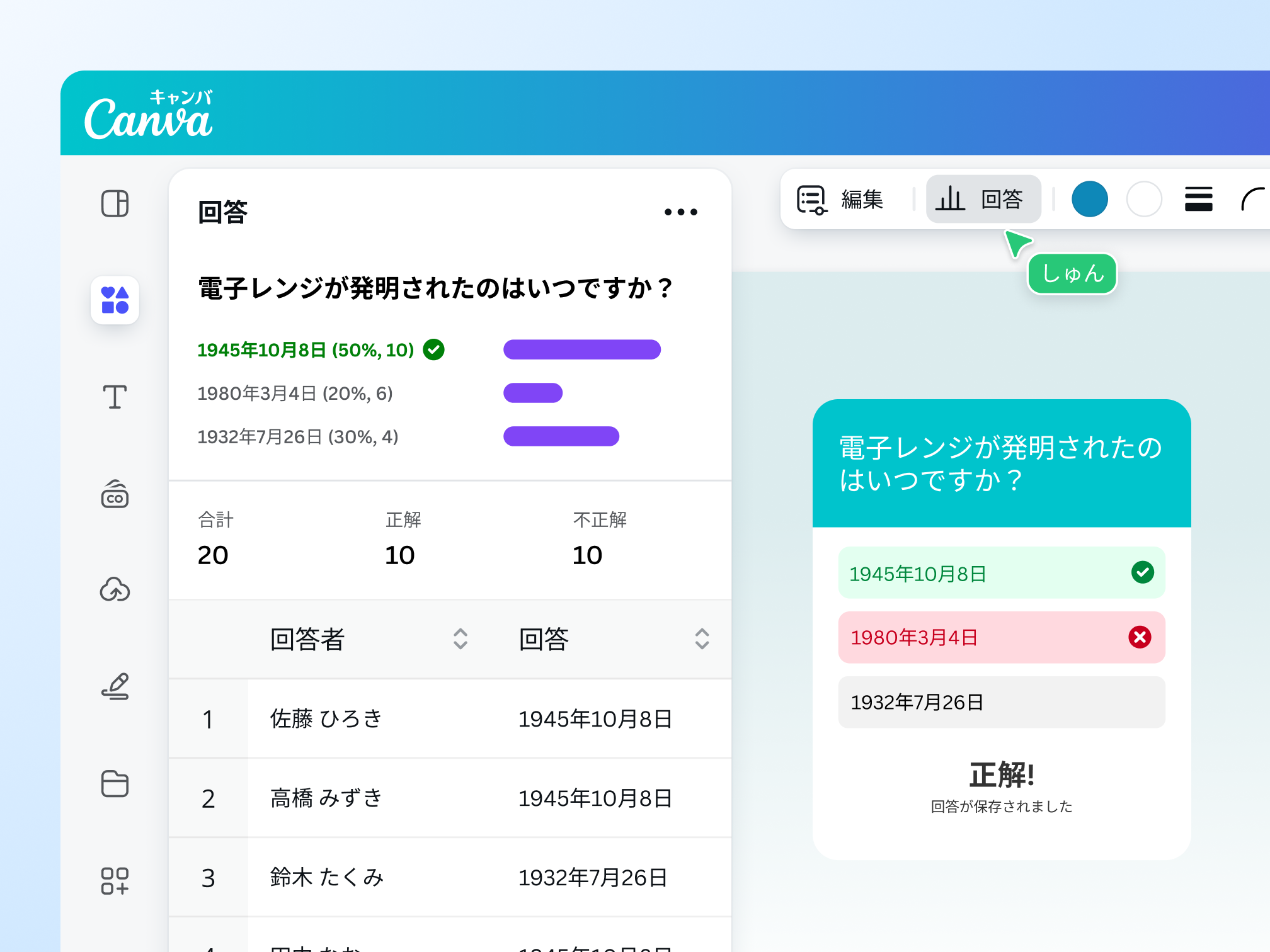Click the Canva logo

(149, 115)
